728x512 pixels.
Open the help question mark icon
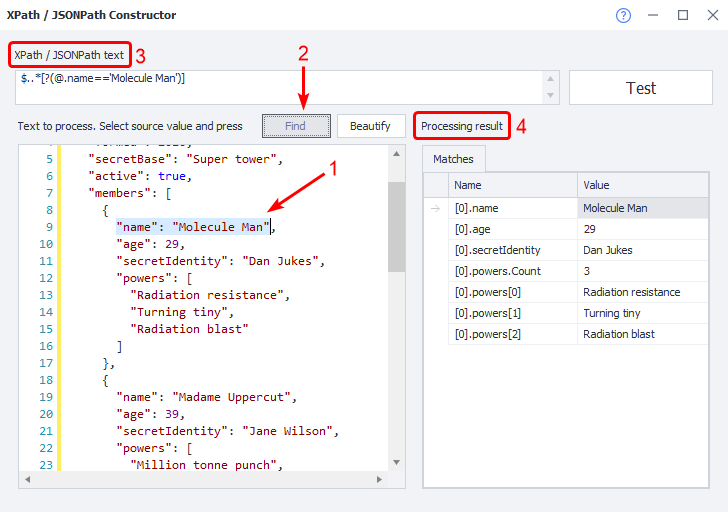623,15
